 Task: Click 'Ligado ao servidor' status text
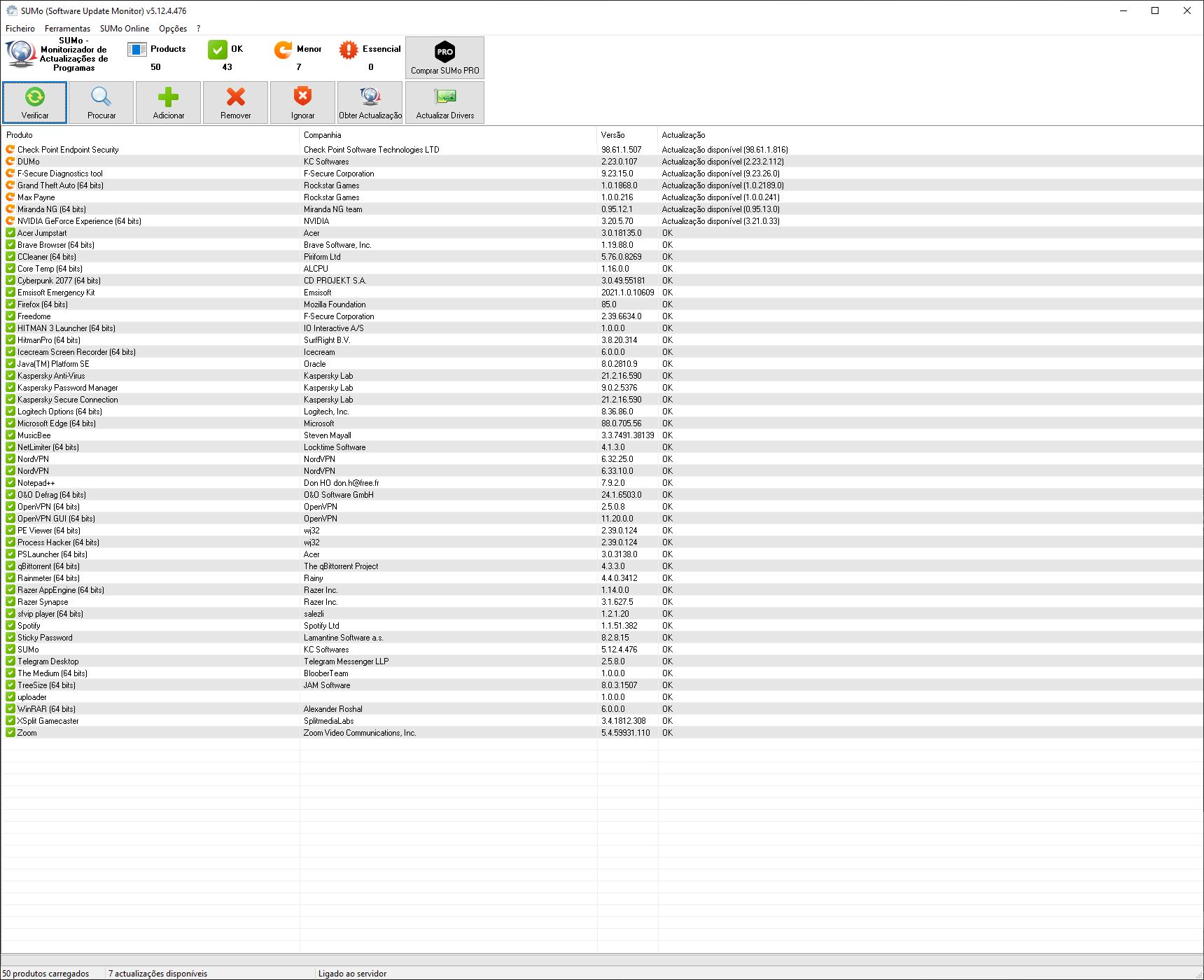[x=352, y=974]
